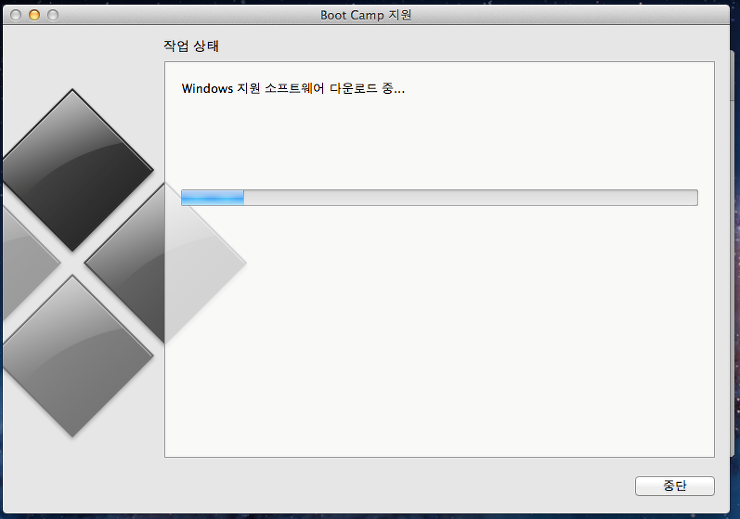Click the yellow minimize window button
740x519 pixels.
[x=34, y=15]
